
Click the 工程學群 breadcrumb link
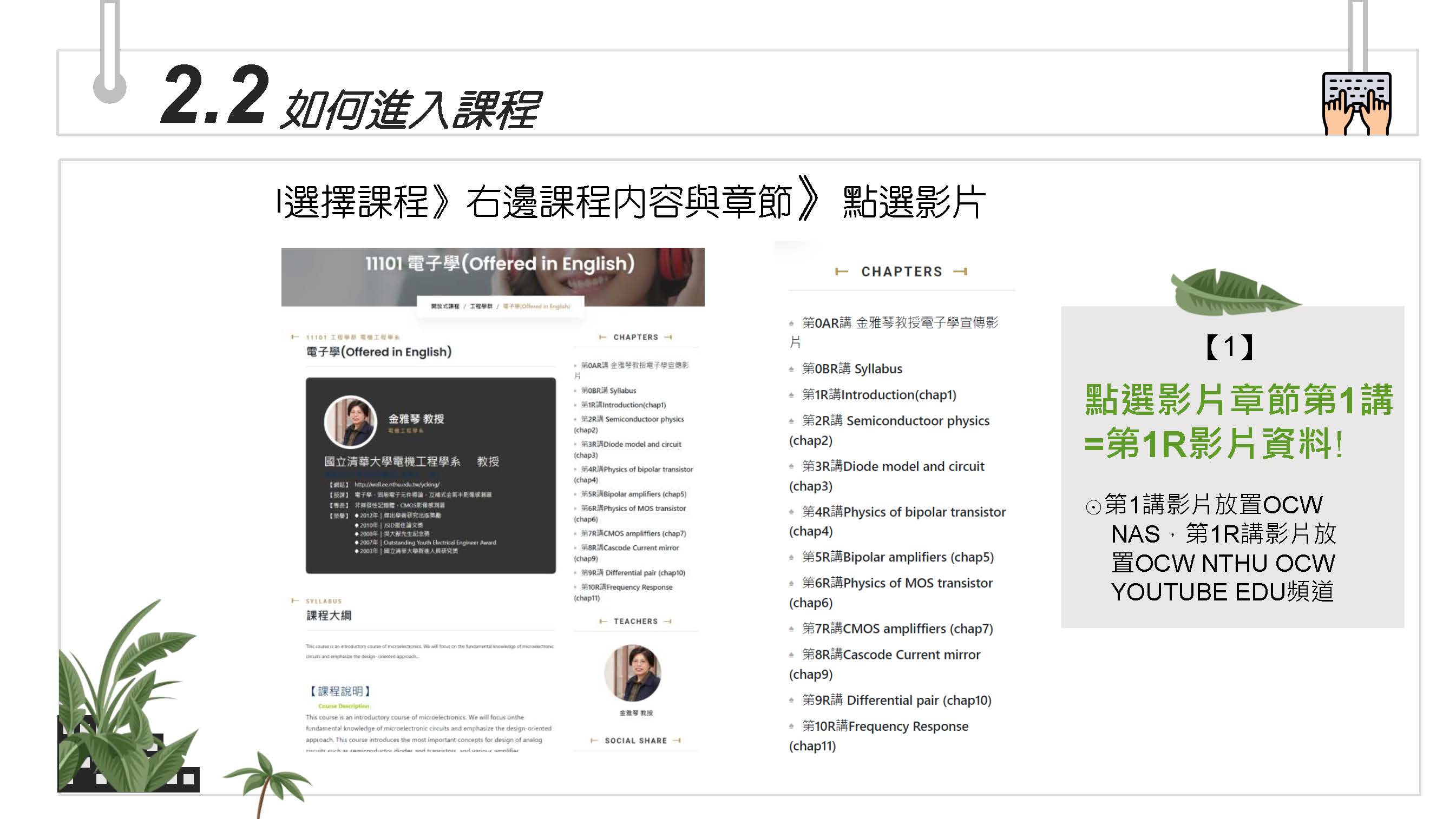click(x=481, y=306)
